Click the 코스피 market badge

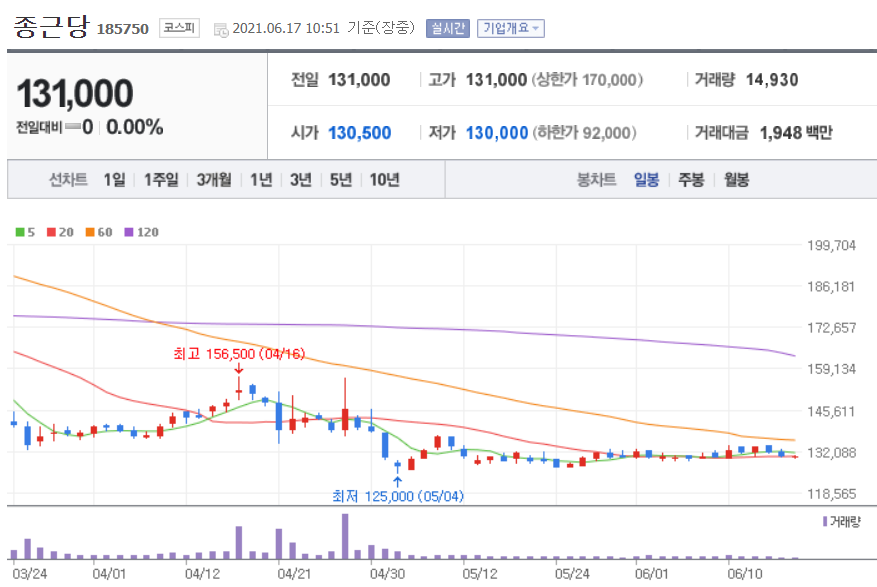click(179, 28)
